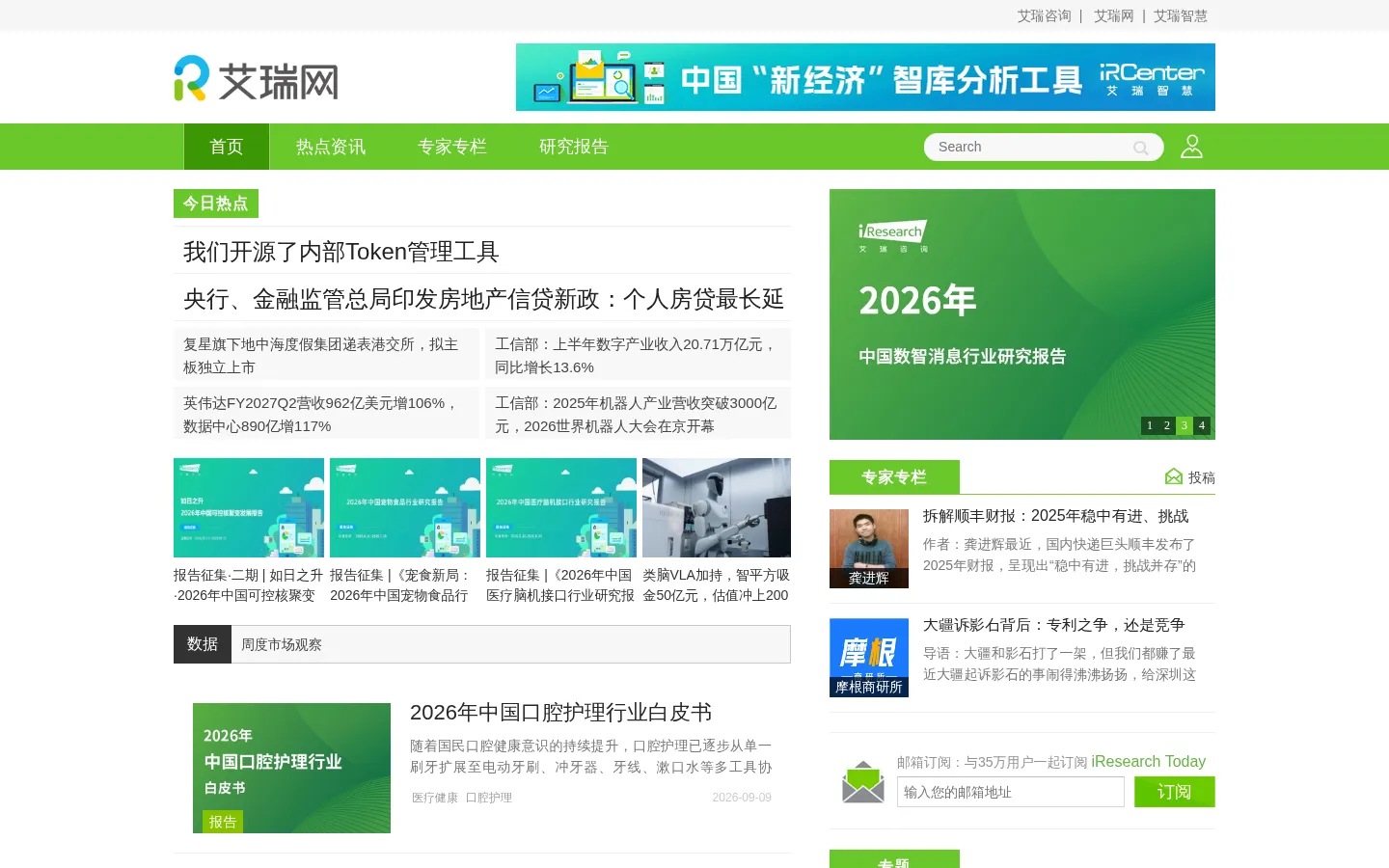Go to carousel slide 3
1389x868 pixels.
(1185, 425)
